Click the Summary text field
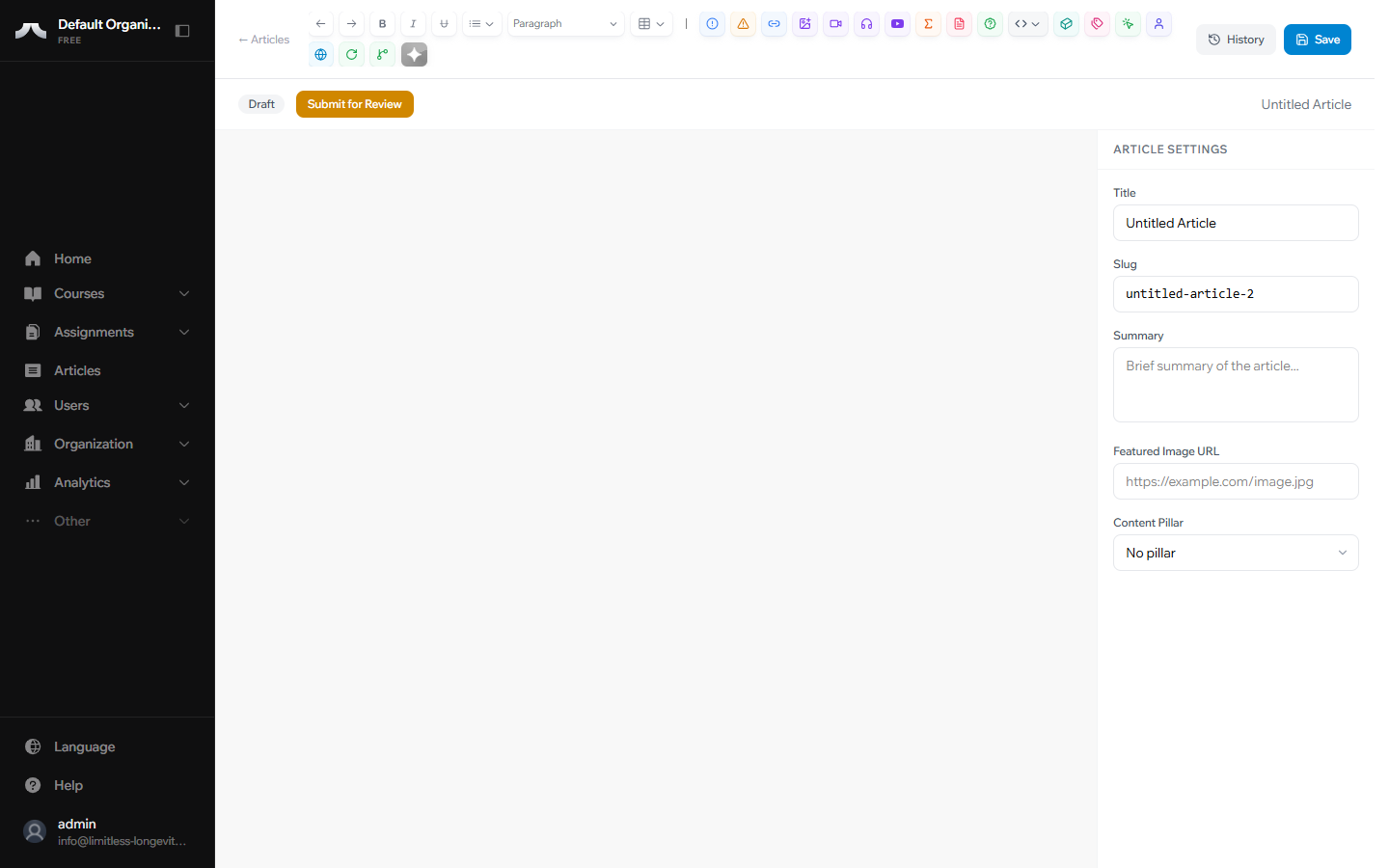The height and width of the screenshot is (868, 1389). point(1235,384)
